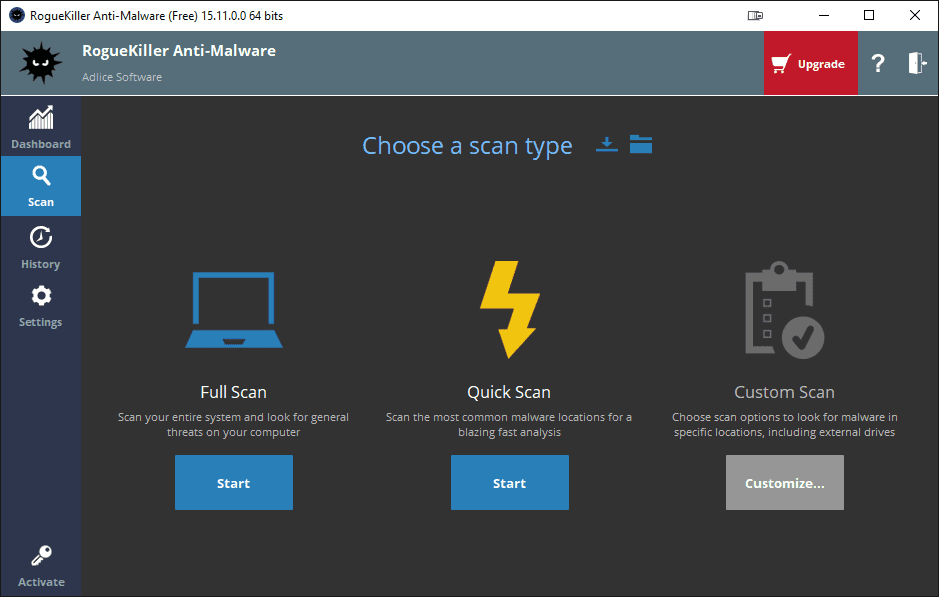Open help via the question mark icon
Image resolution: width=939 pixels, height=597 pixels.
[x=877, y=63]
